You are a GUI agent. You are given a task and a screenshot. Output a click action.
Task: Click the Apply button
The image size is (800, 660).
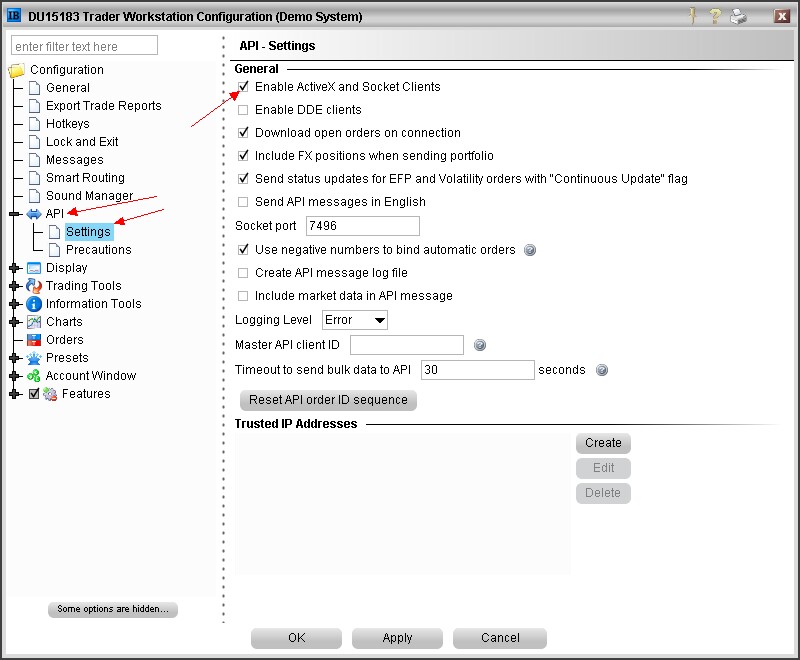coord(397,638)
